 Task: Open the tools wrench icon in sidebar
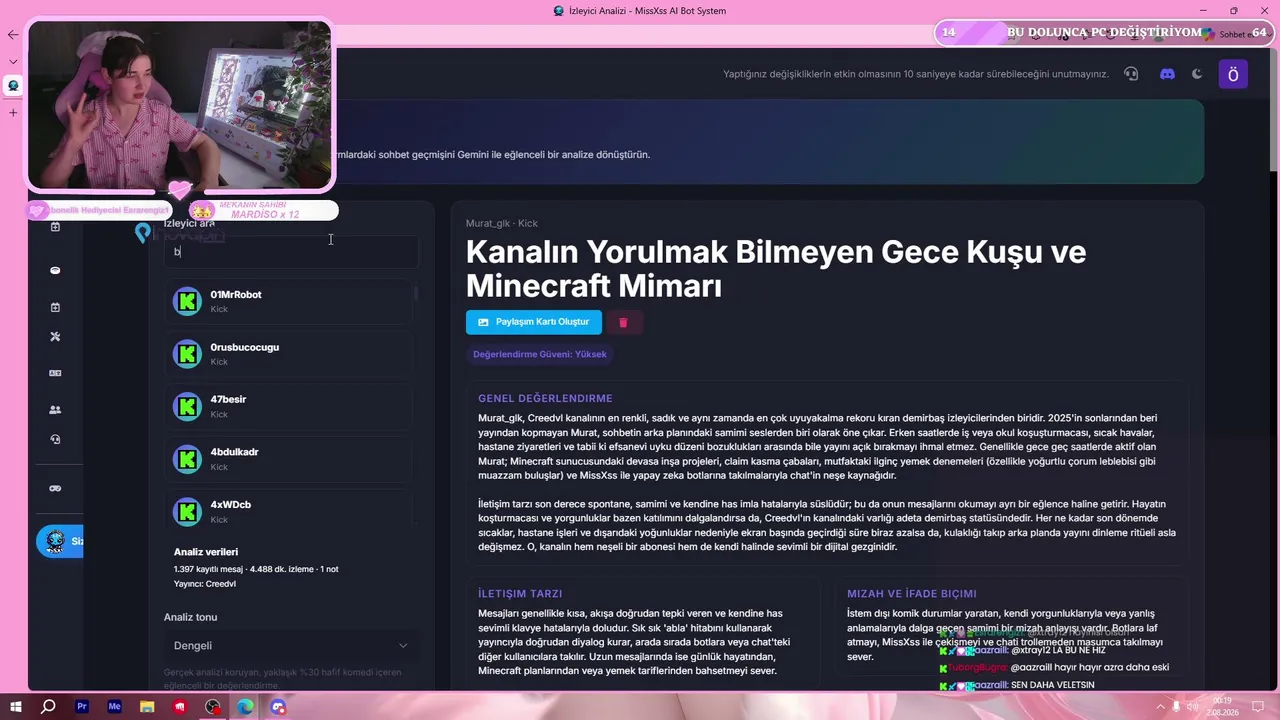pyautogui.click(x=55, y=337)
